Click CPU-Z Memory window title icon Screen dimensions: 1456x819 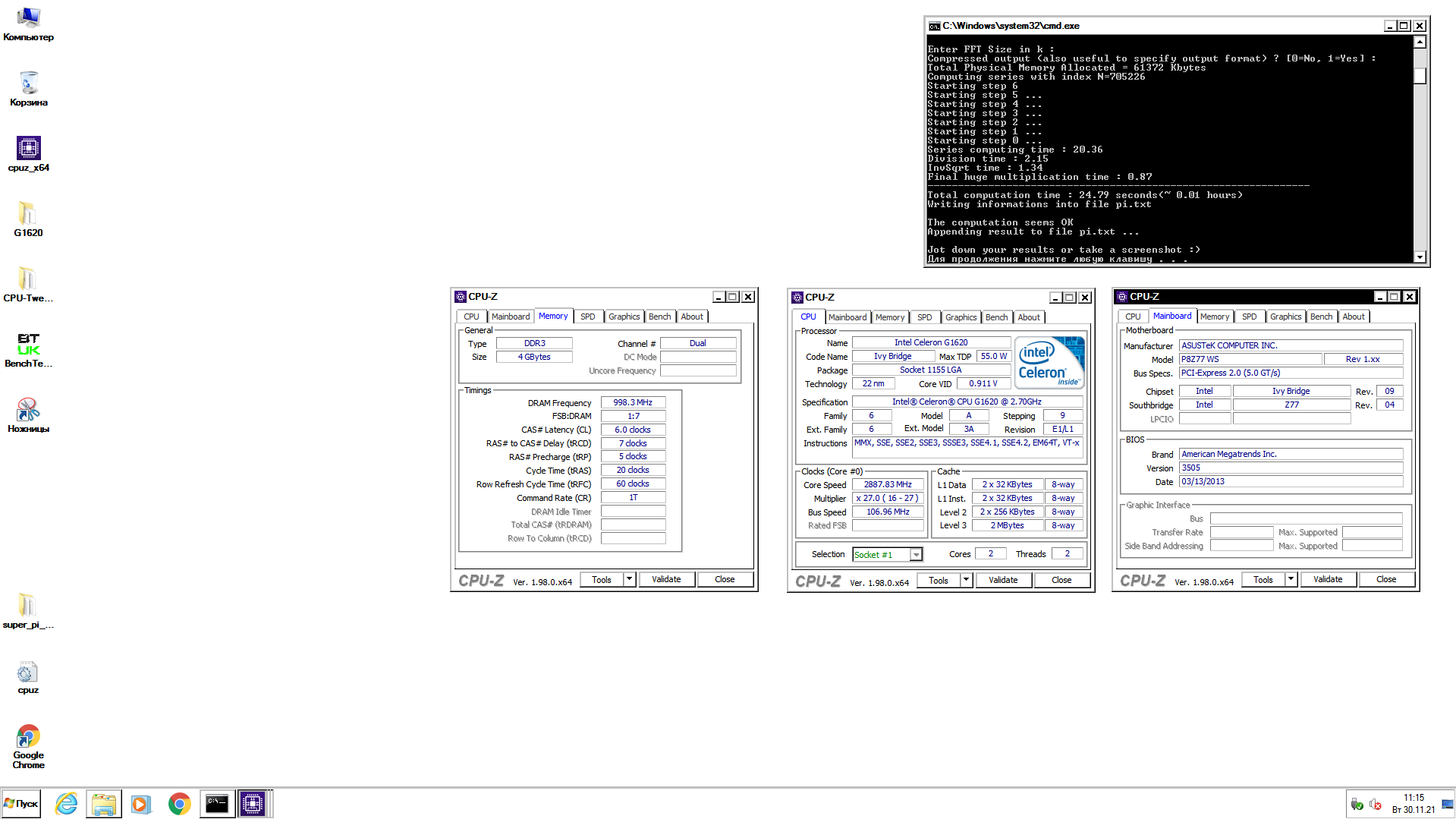tap(460, 297)
